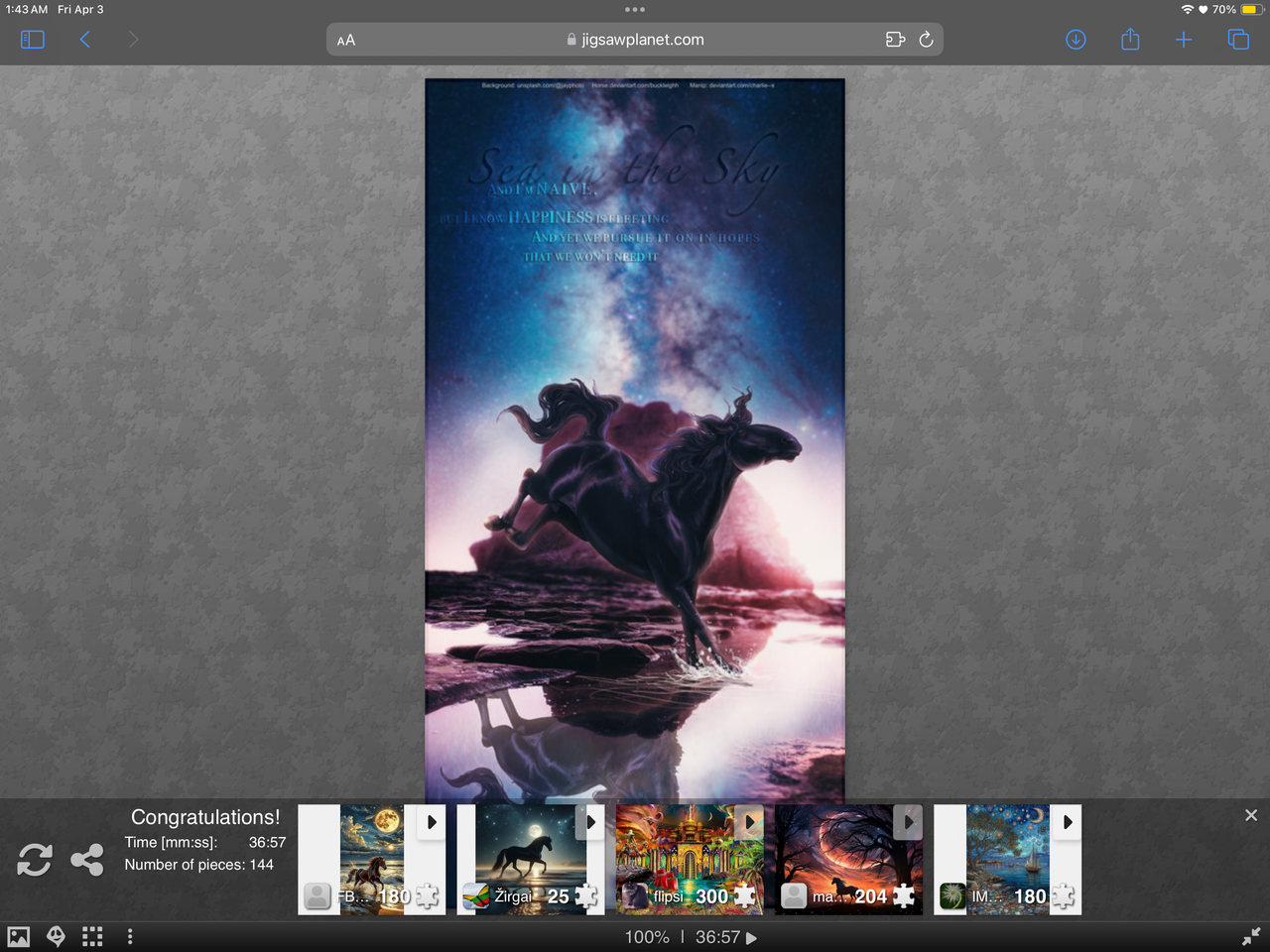Open the Safari extensions icon

tap(895, 40)
